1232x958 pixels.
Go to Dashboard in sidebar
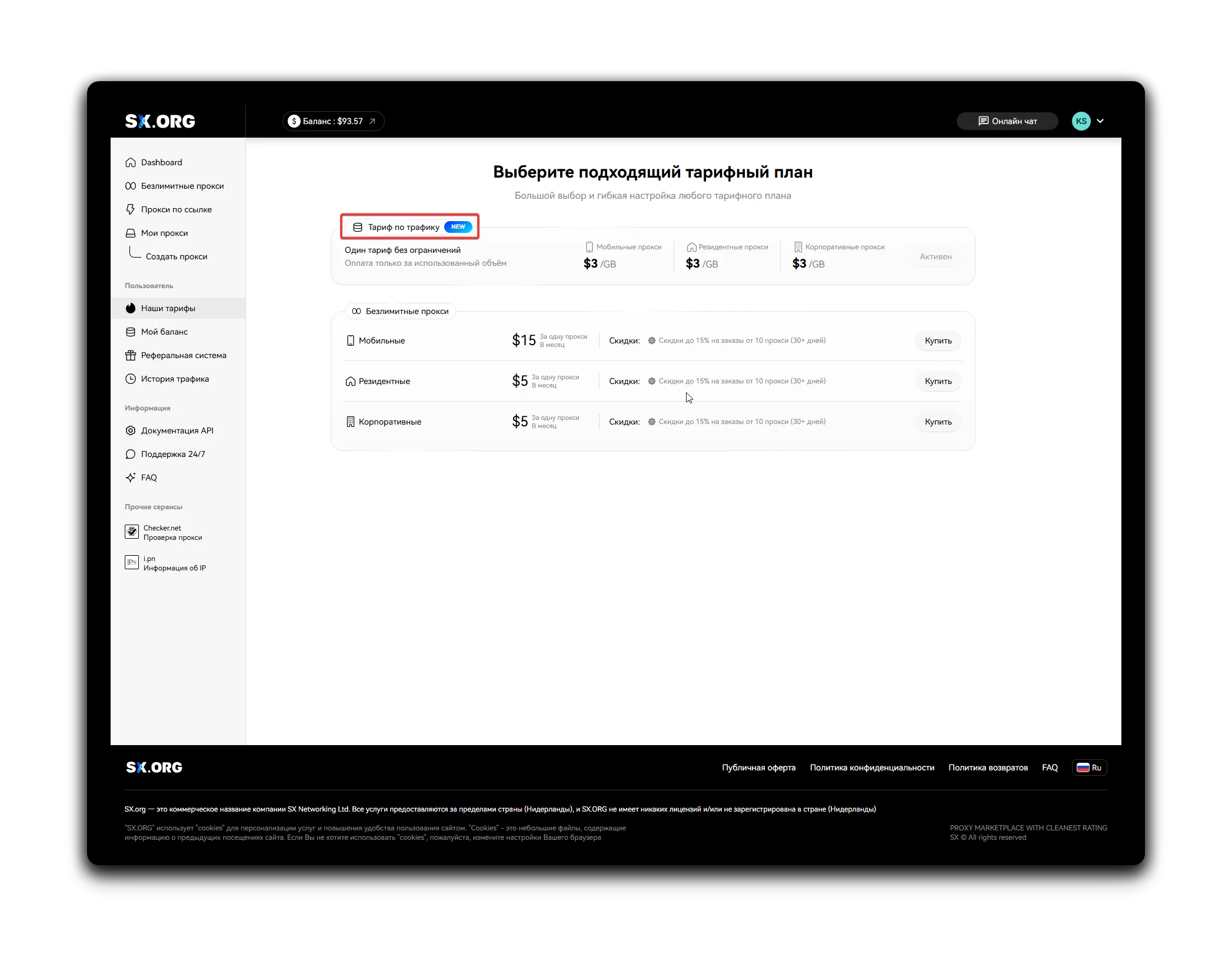click(x=178, y=162)
